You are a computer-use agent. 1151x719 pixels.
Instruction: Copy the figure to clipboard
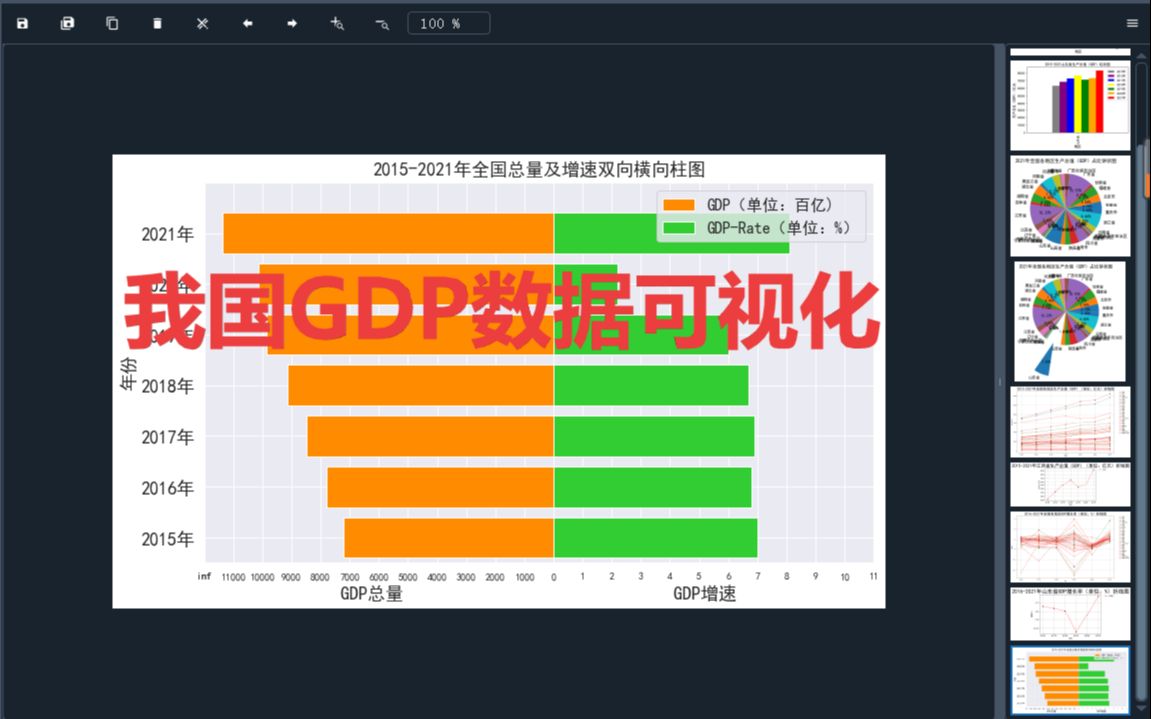[x=112, y=22]
